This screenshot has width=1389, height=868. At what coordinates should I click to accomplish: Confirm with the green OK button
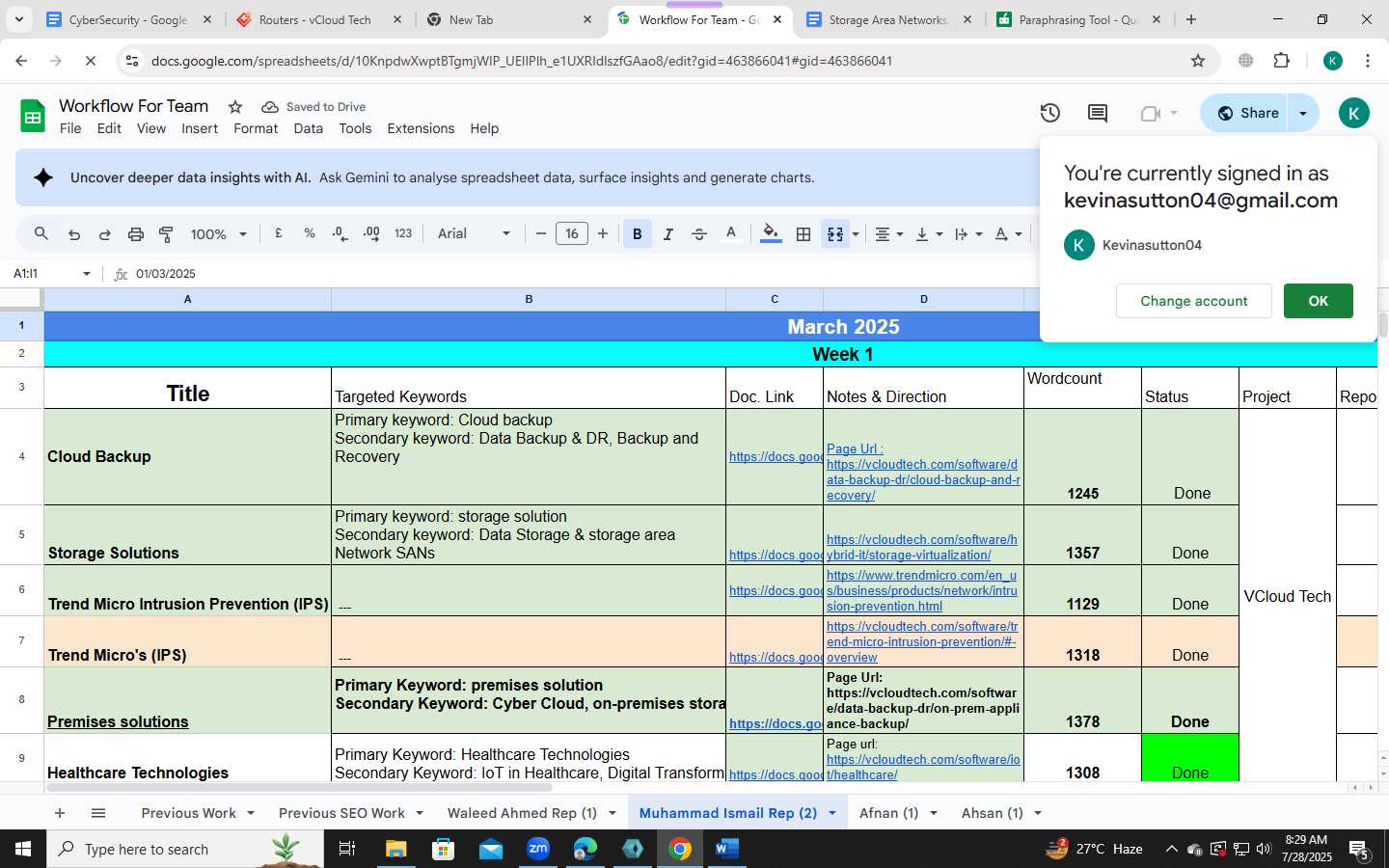click(1318, 301)
